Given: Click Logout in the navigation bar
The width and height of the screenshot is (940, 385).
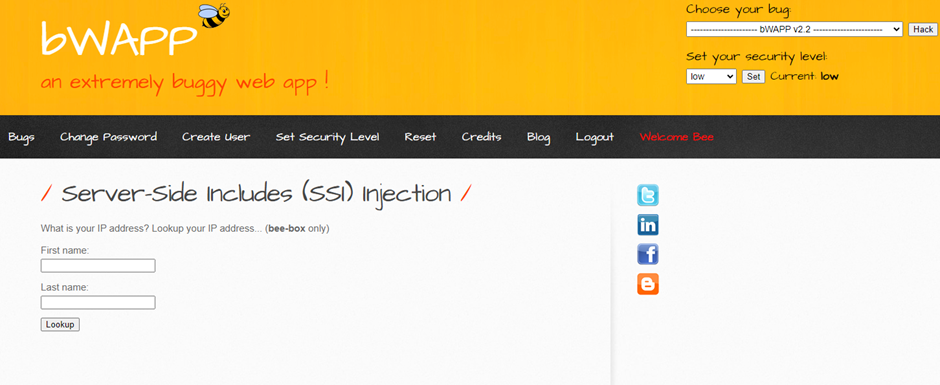Looking at the screenshot, I should click(595, 137).
